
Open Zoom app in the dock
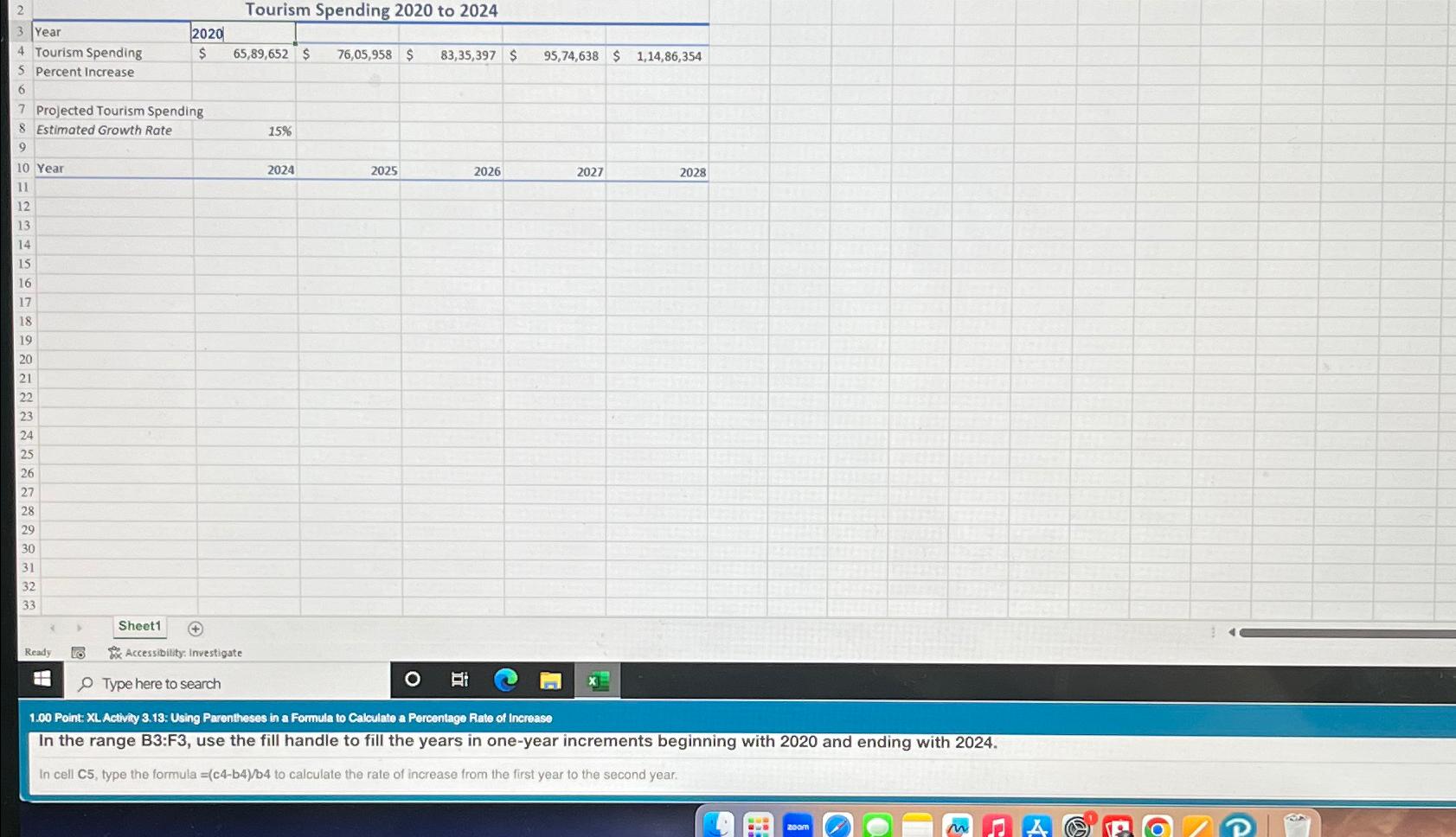click(x=798, y=826)
